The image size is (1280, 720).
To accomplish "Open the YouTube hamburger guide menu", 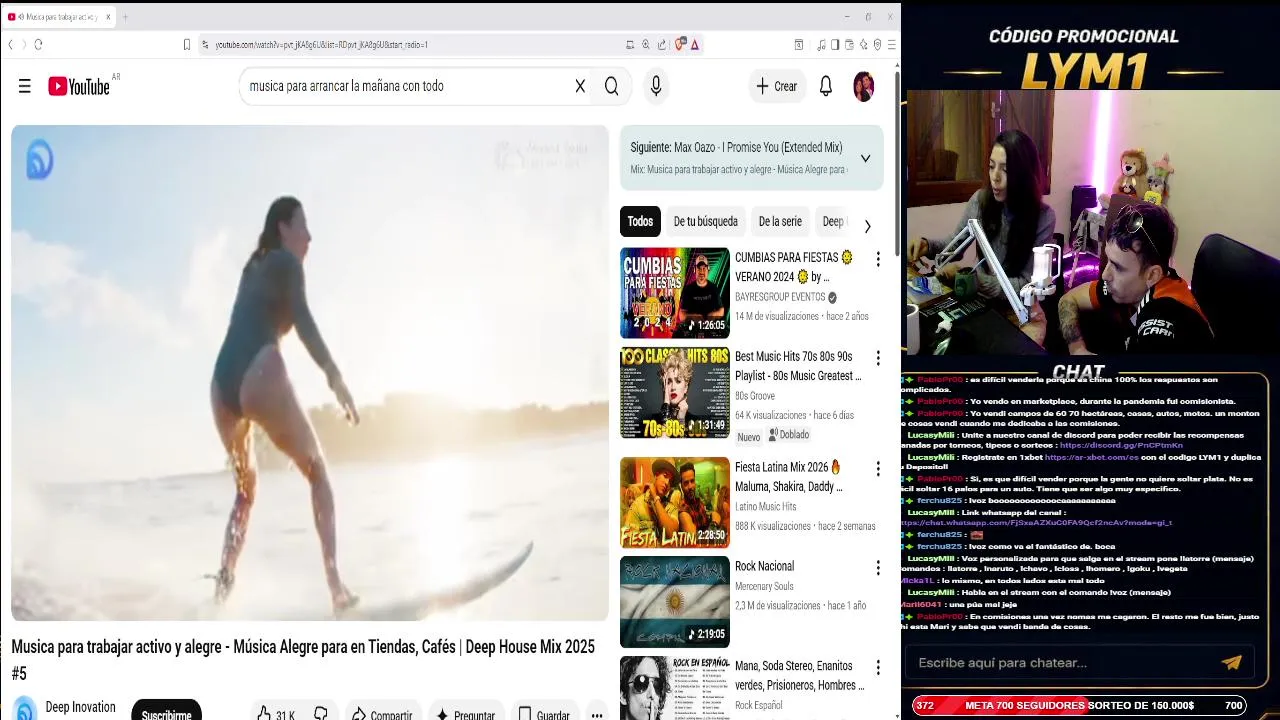I will [25, 86].
